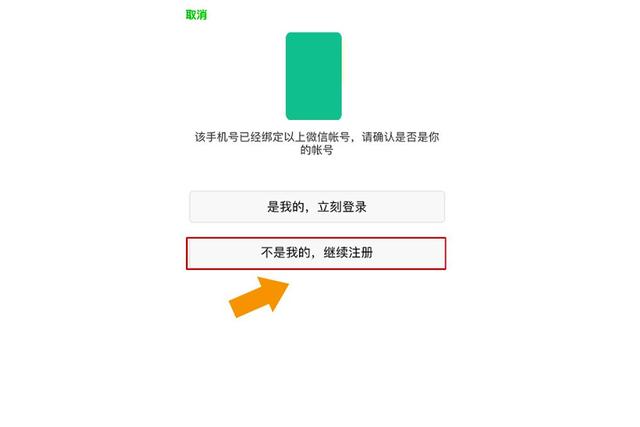Log in immediately with the bound account
This screenshot has width=640, height=427.
[x=317, y=207]
